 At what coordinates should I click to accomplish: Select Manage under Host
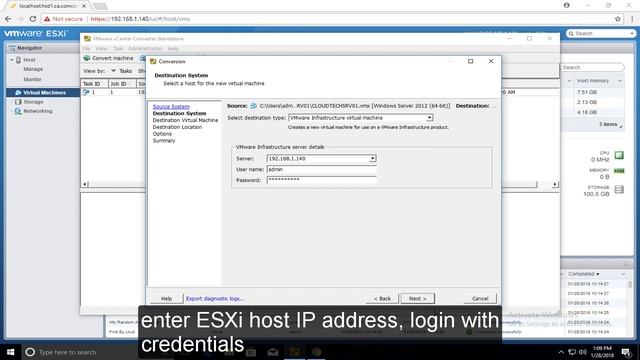pyautogui.click(x=33, y=69)
